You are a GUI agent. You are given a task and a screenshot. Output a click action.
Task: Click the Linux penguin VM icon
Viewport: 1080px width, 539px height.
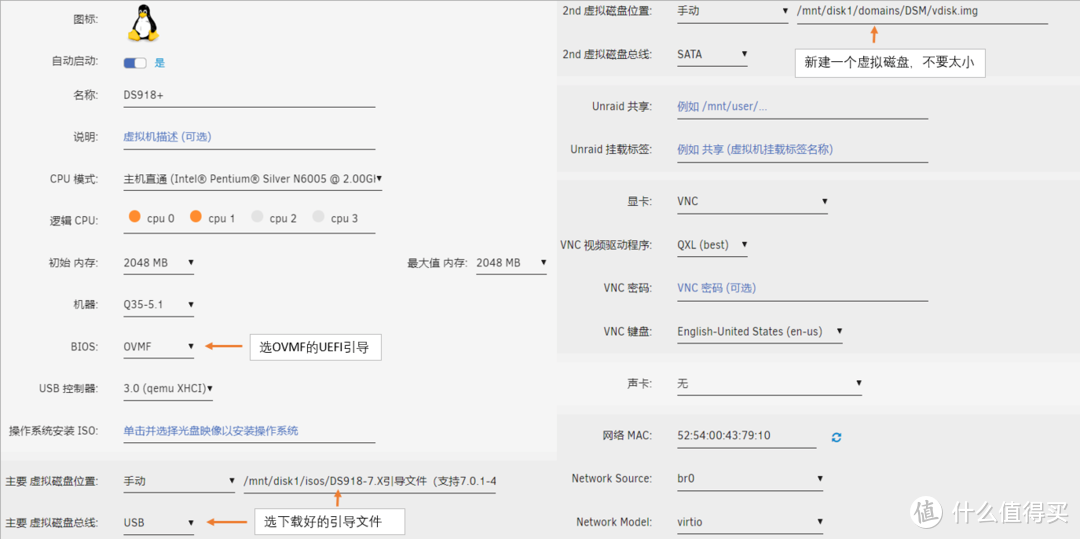pyautogui.click(x=143, y=22)
